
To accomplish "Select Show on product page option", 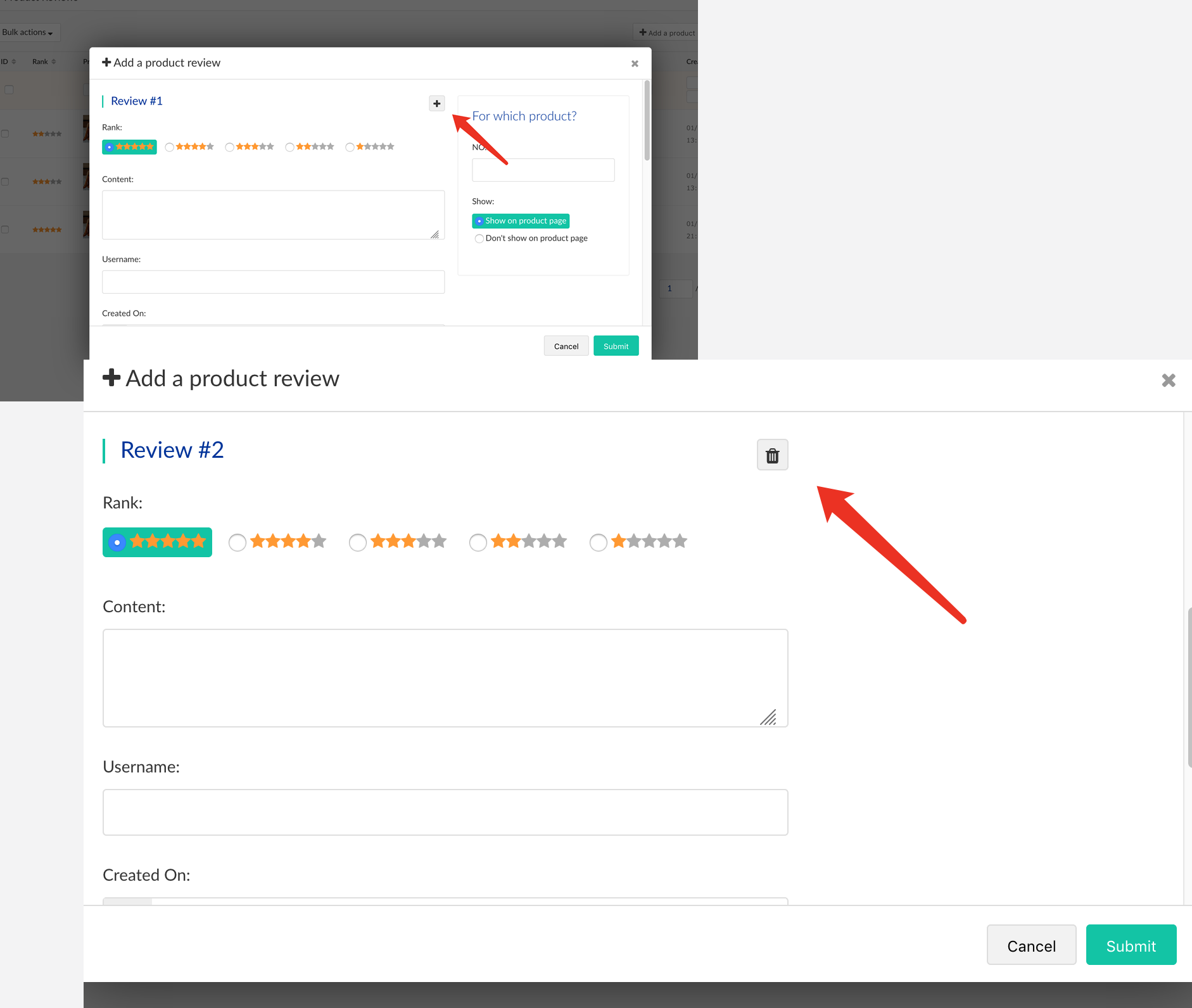I will (479, 221).
